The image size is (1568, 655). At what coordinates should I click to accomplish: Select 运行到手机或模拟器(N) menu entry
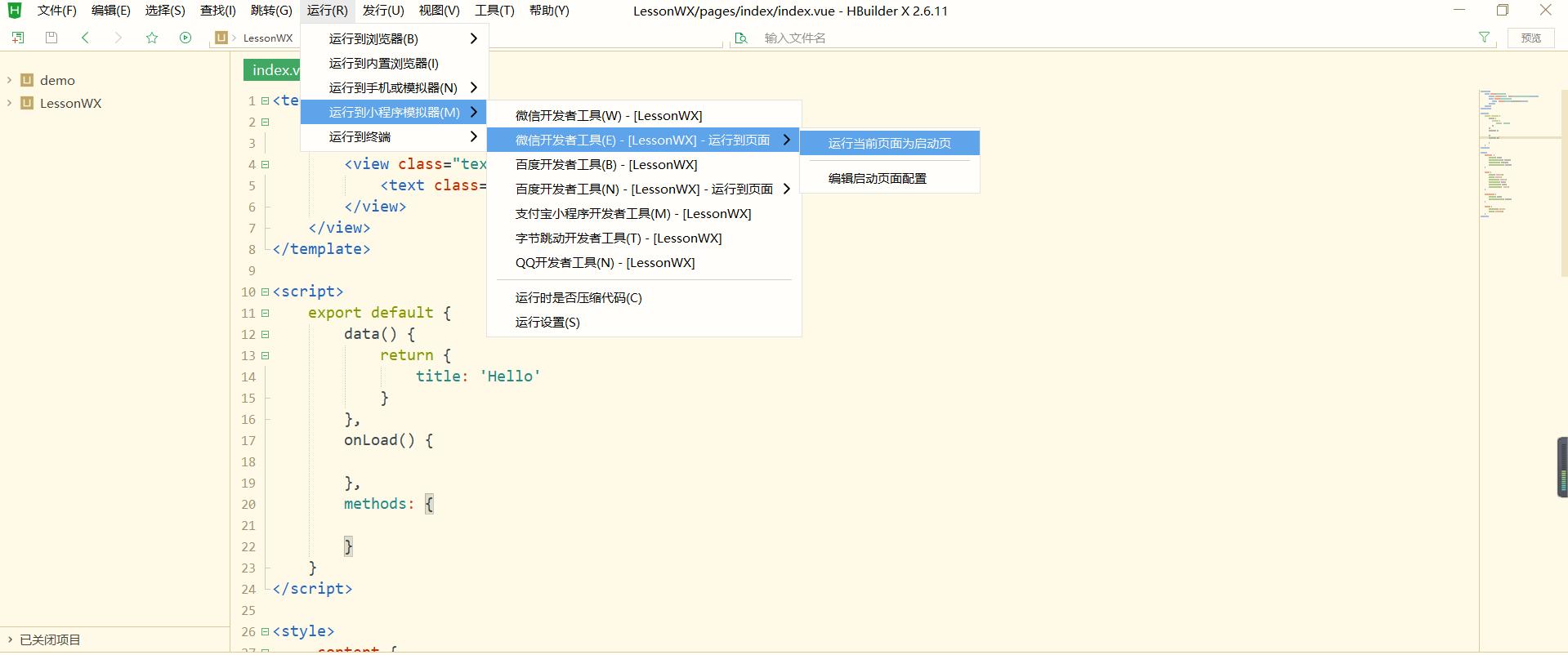click(x=395, y=87)
